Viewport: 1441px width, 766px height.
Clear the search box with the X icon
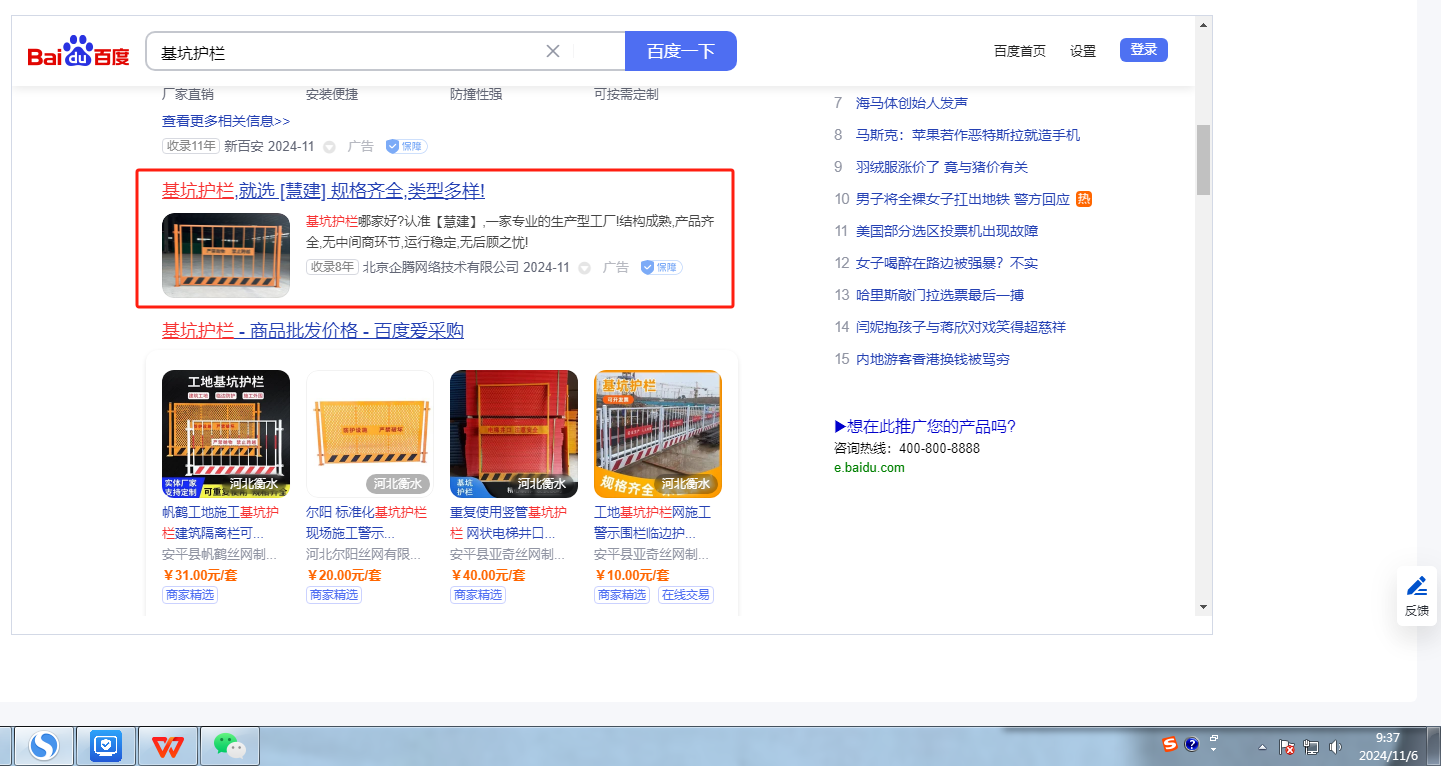click(552, 51)
